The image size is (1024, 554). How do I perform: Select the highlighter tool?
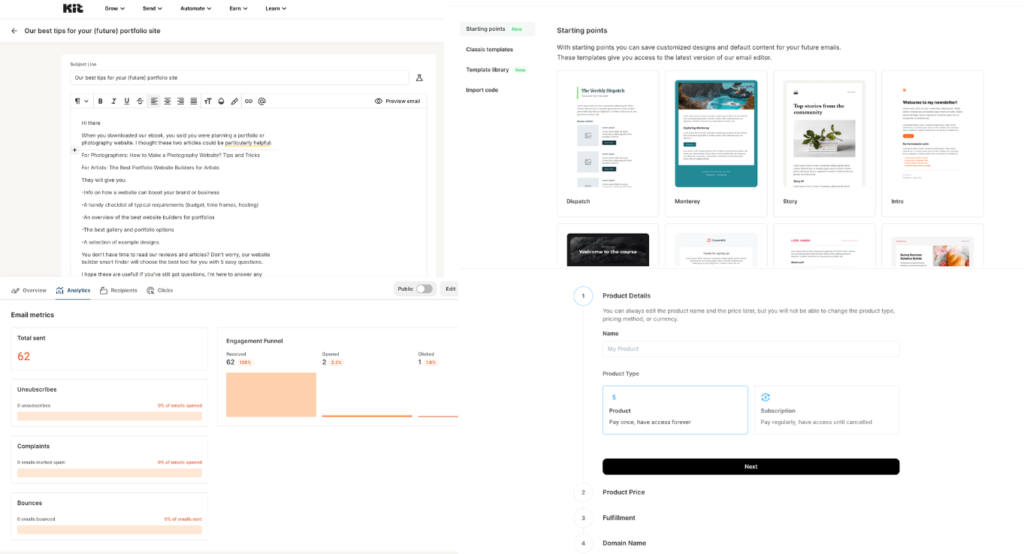[x=234, y=101]
